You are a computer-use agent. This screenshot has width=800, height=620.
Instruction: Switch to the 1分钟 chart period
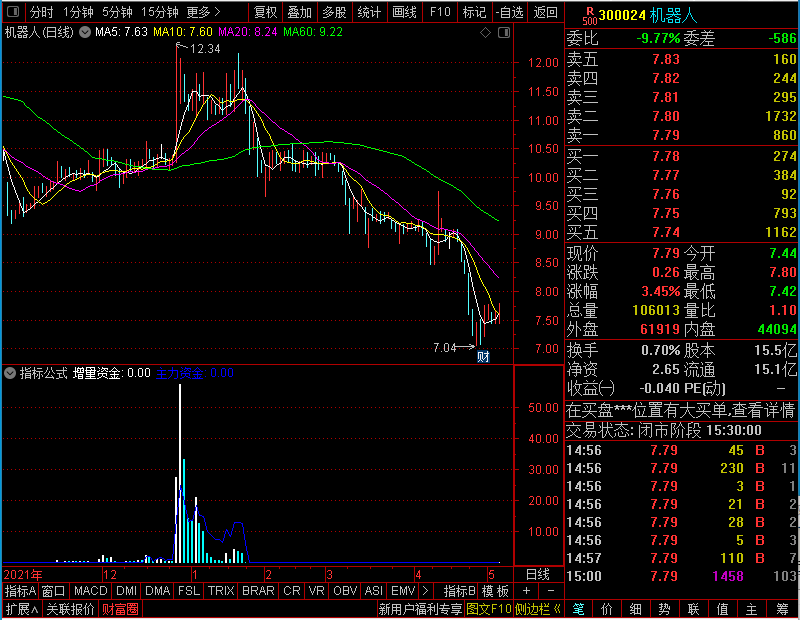[x=78, y=12]
